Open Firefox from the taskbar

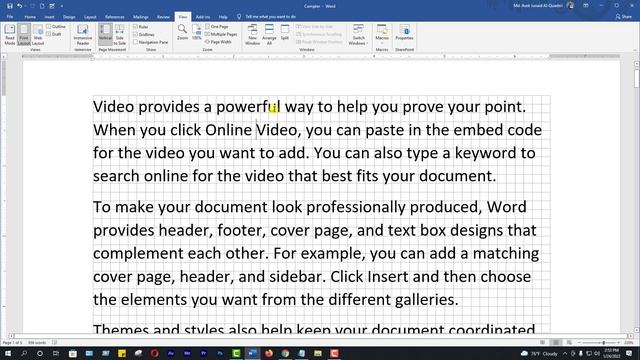pos(269,353)
